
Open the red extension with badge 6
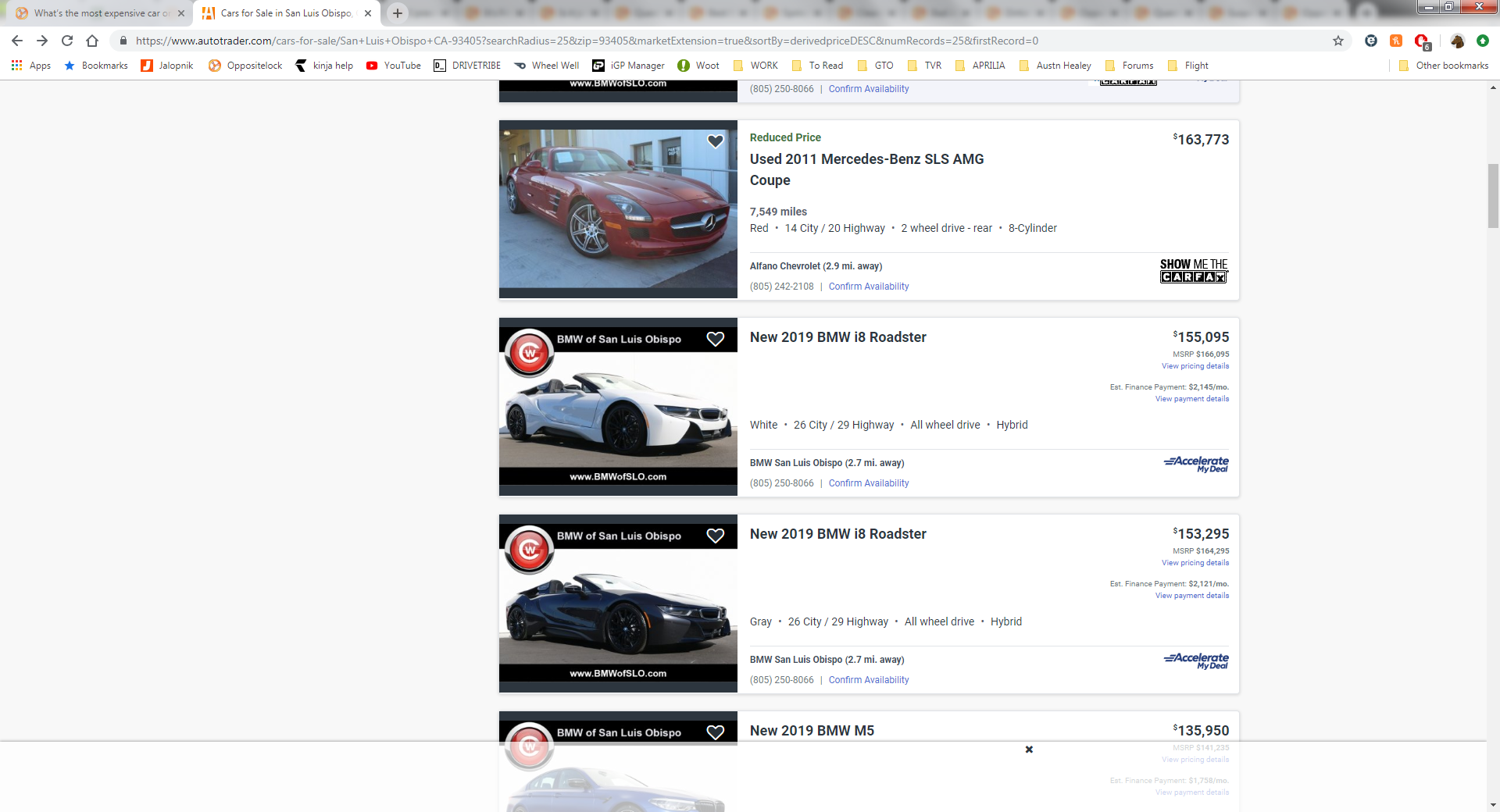point(1422,41)
